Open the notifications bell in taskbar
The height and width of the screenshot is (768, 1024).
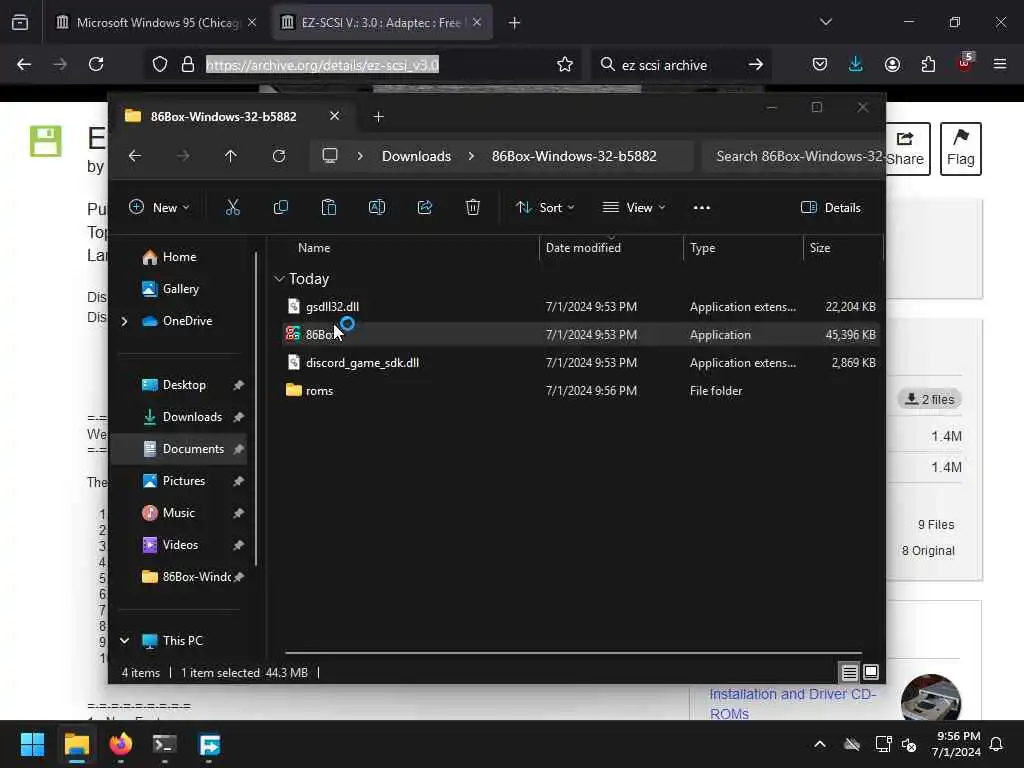(x=997, y=744)
